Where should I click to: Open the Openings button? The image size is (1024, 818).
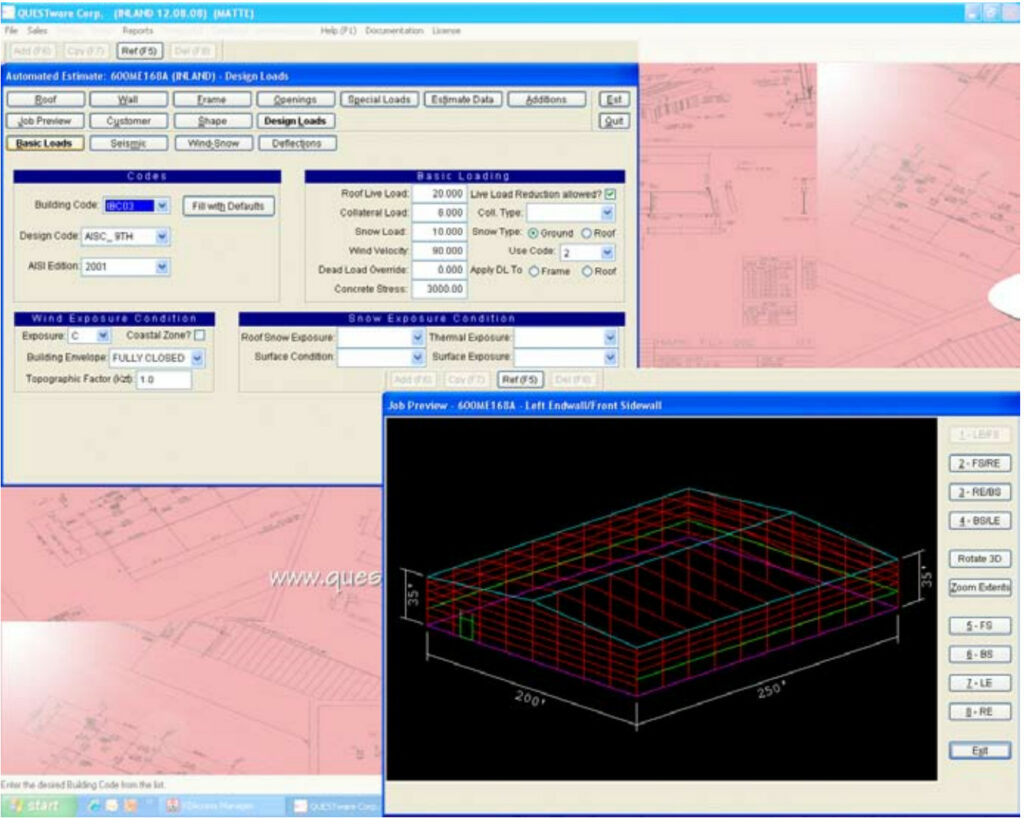coord(295,99)
